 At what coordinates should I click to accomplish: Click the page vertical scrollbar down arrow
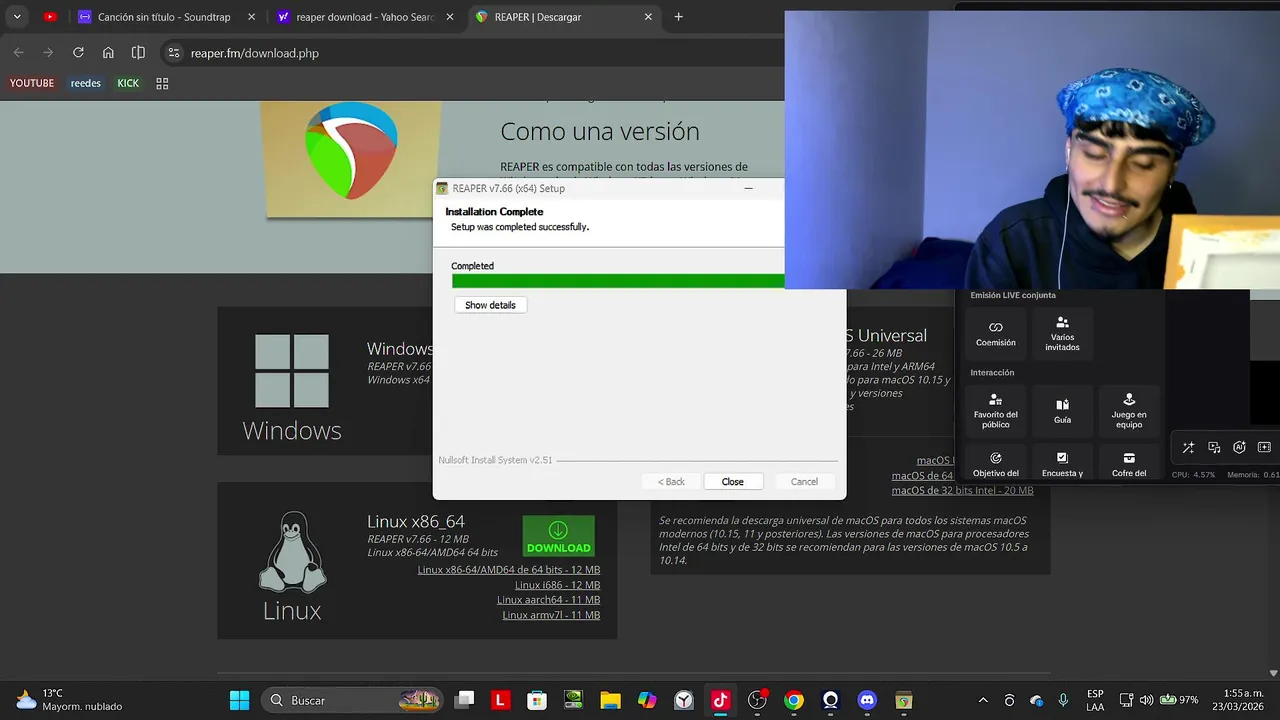pyautogui.click(x=1273, y=674)
